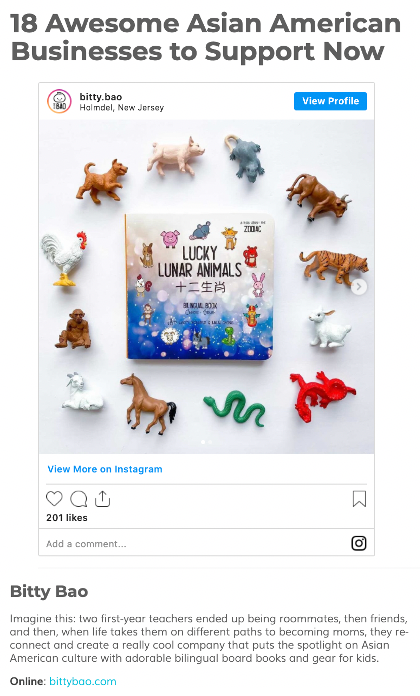Viewport: 420px width, 696px height.
Task: Advance carousel with next arrow
Action: (x=359, y=287)
